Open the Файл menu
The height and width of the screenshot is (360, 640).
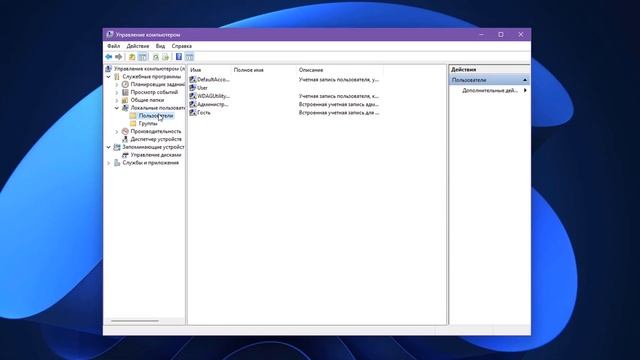(113, 46)
